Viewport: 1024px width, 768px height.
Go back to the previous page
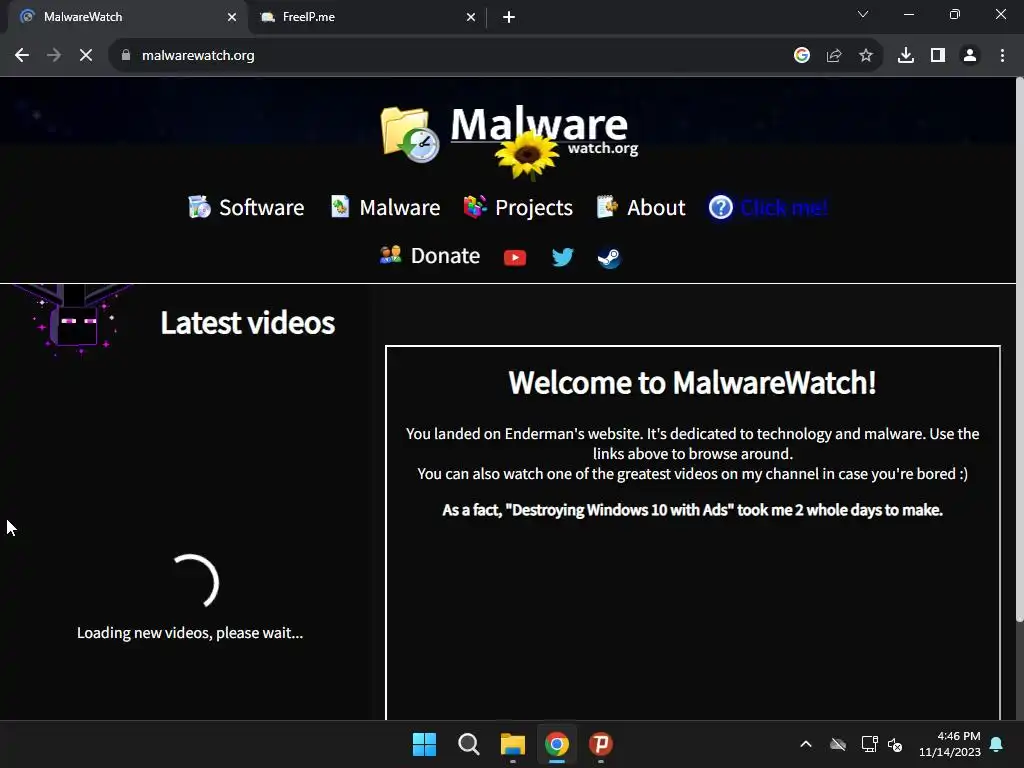[22, 56]
